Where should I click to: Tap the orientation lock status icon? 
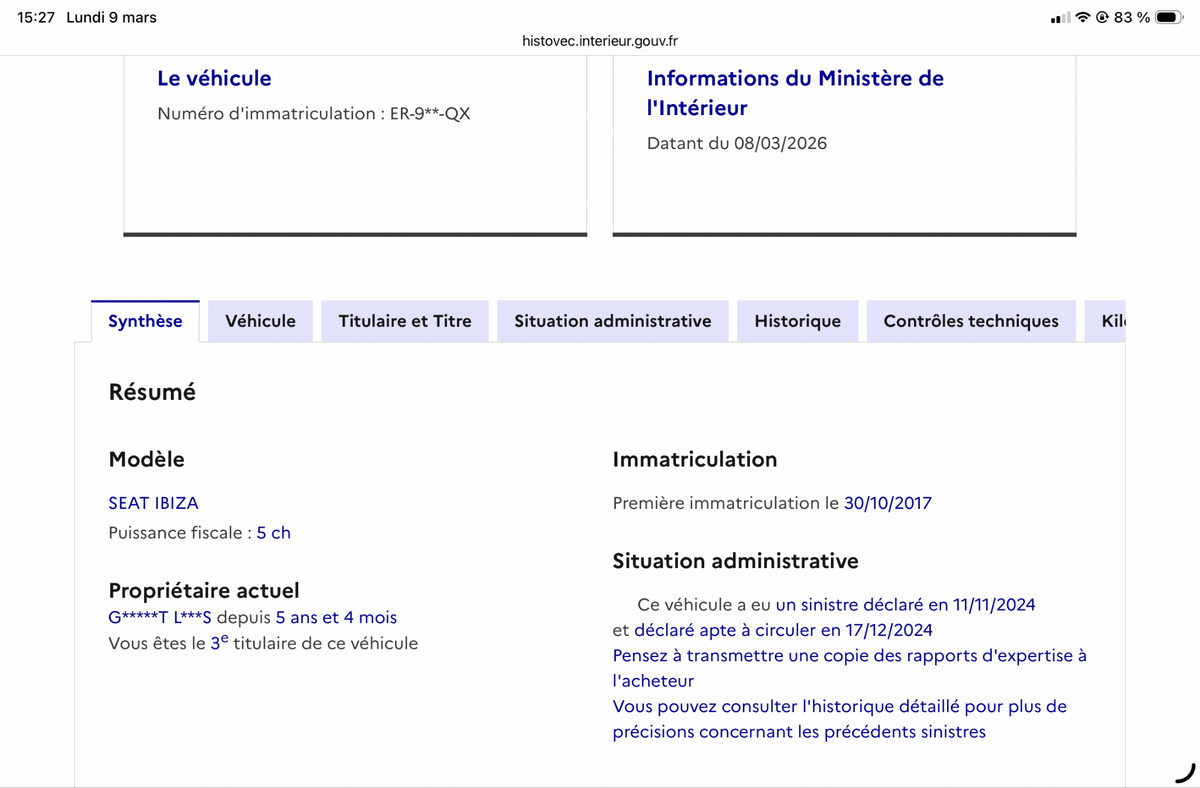1103,17
